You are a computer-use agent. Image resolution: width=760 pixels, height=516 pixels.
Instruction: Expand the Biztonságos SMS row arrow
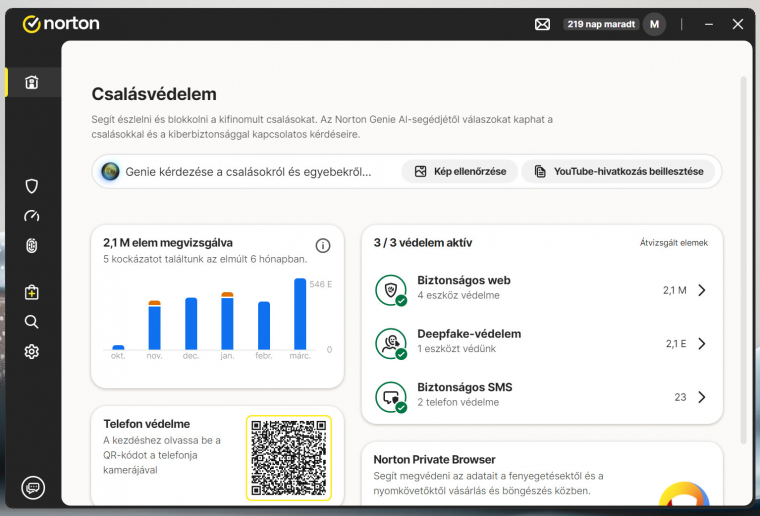click(701, 397)
